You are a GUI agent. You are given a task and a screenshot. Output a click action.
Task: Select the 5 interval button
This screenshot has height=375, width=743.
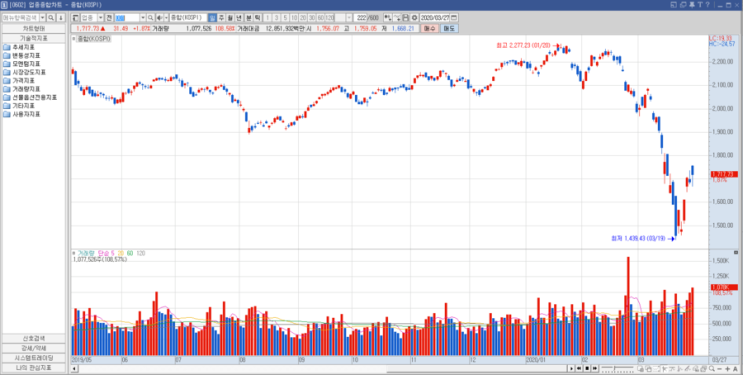point(285,18)
